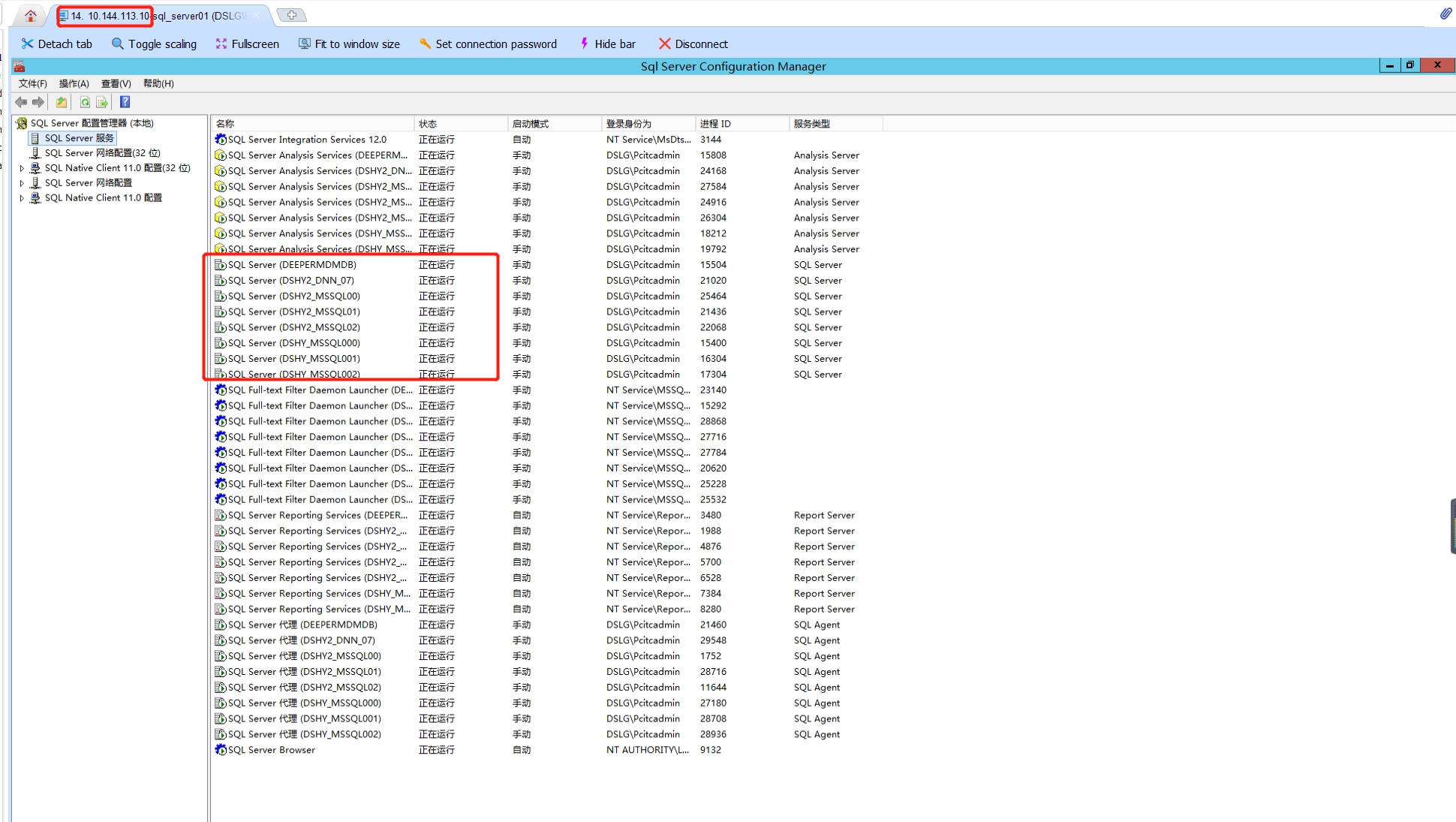Click the SQL Server 代理 (DSHY_MSSQL002) icon
Screen dimensions: 1456x822
(x=221, y=734)
